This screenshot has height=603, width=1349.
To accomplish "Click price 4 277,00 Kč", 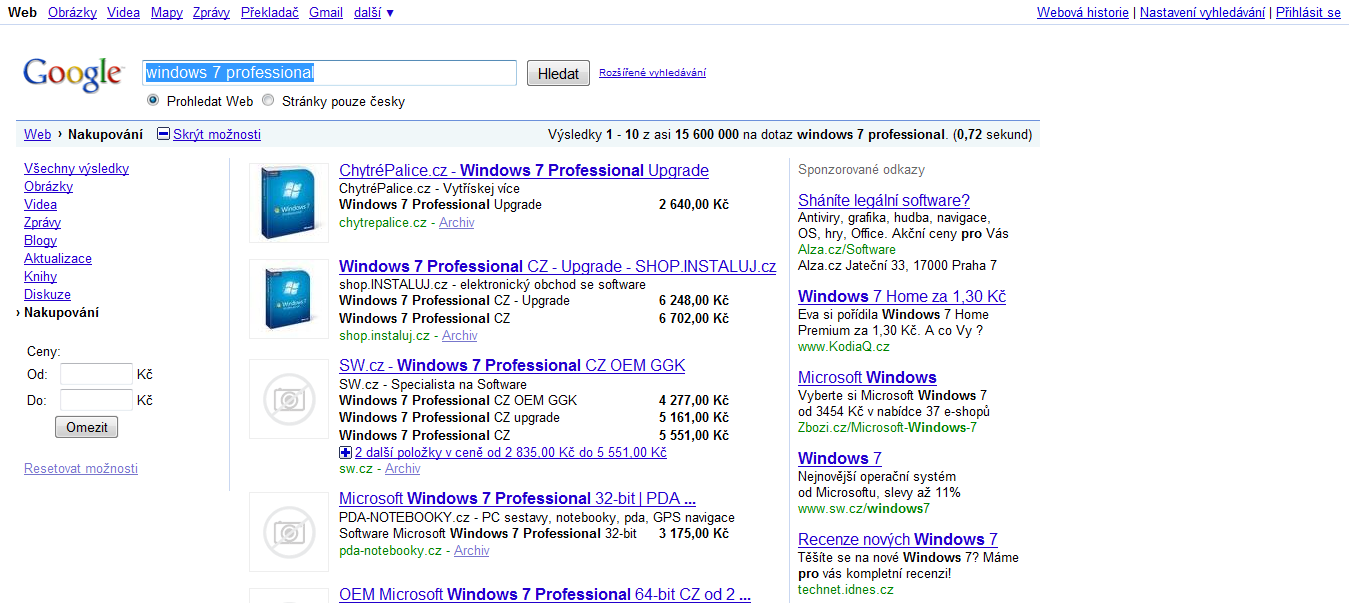I will pyautogui.click(x=694, y=401).
